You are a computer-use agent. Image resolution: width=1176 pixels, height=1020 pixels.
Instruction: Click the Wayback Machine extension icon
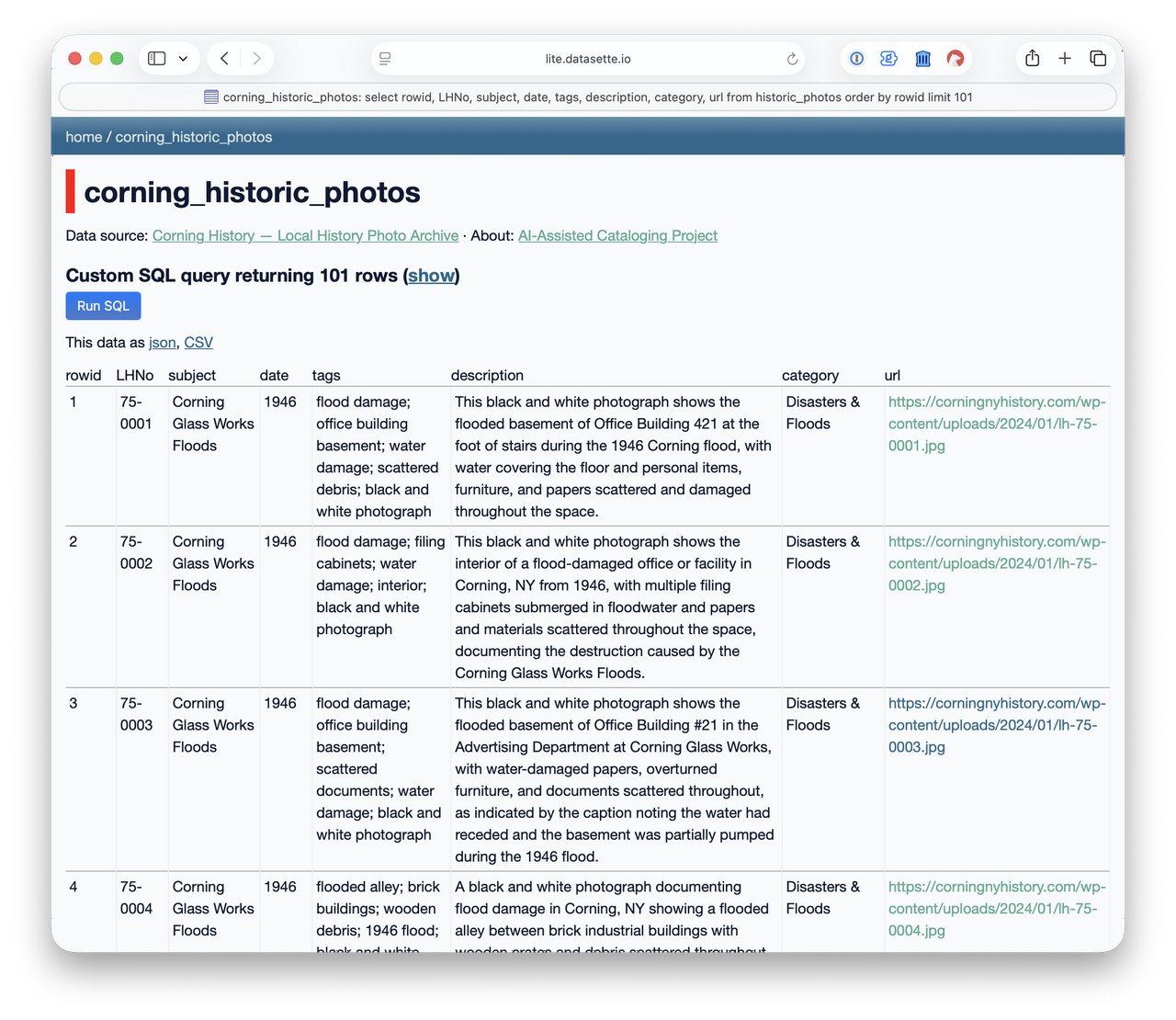click(x=922, y=58)
